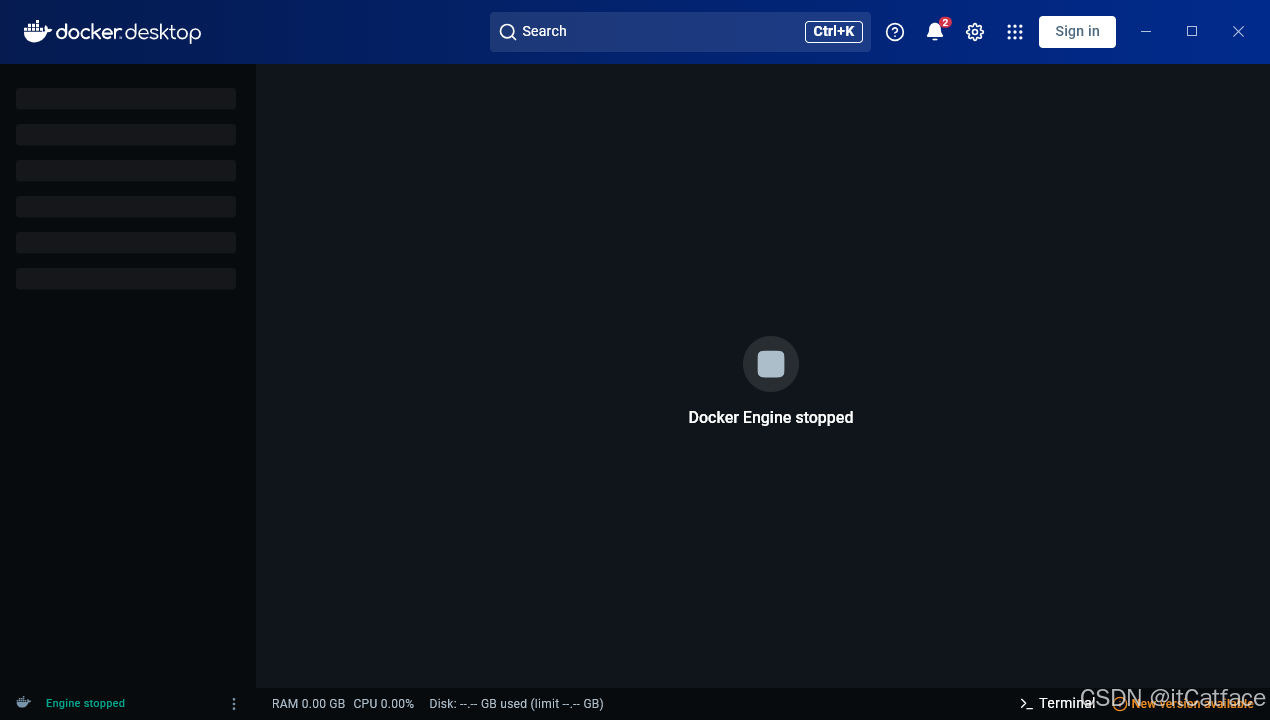Viewport: 1270px width, 720px height.
Task: Open Settings gear icon
Action: (x=975, y=32)
